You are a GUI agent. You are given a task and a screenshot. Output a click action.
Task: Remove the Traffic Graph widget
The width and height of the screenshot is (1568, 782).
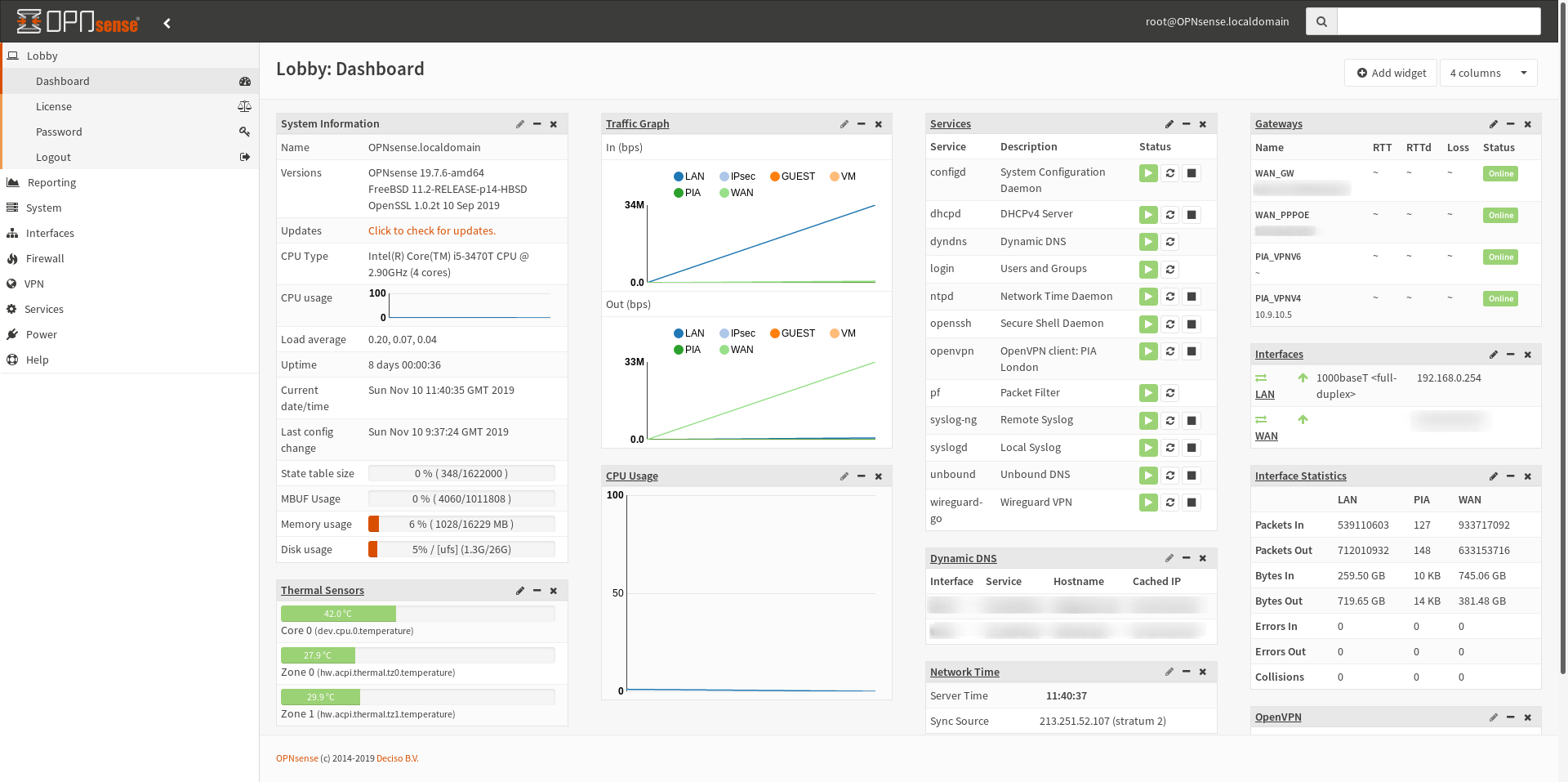tap(879, 124)
